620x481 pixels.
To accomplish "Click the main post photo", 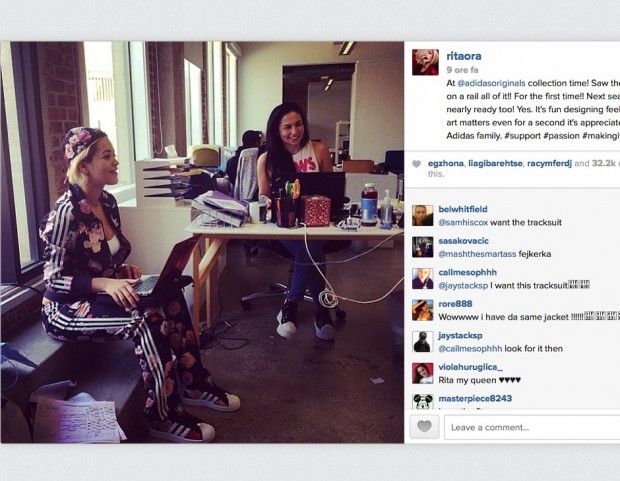I will pyautogui.click(x=202, y=242).
